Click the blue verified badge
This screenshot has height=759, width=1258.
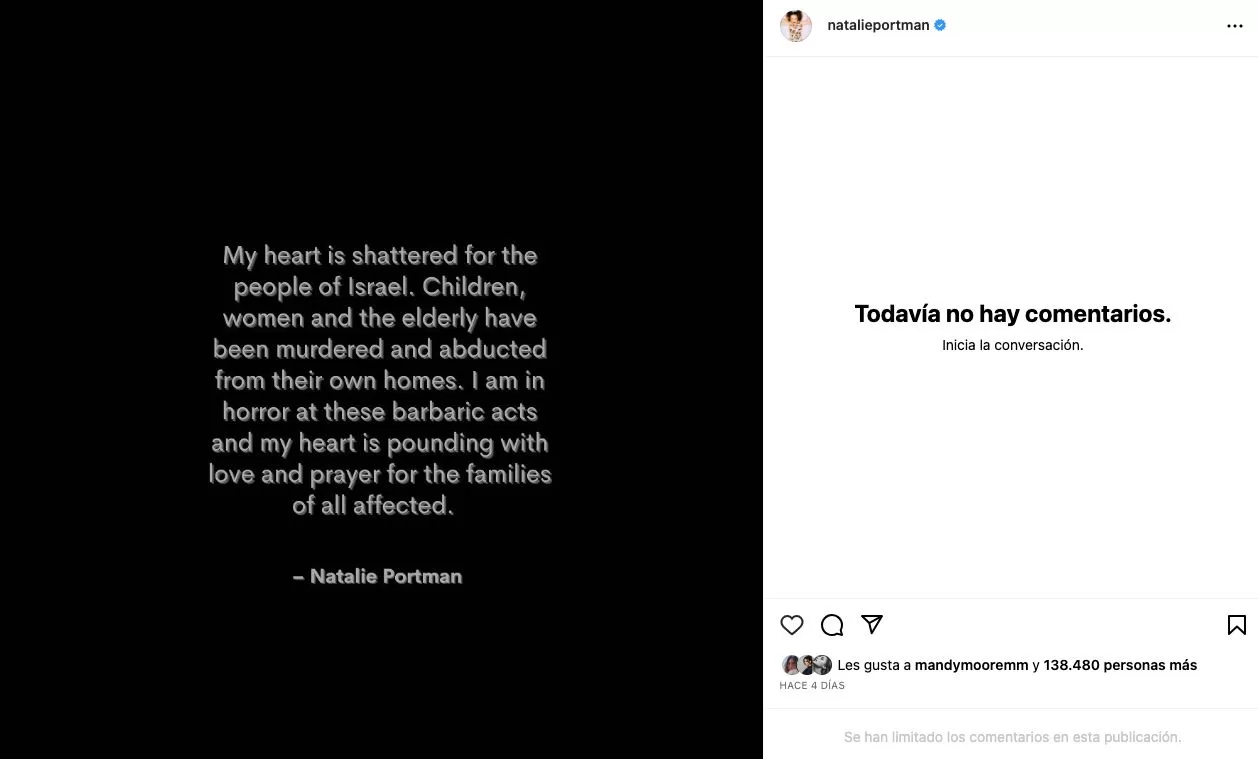[940, 26]
